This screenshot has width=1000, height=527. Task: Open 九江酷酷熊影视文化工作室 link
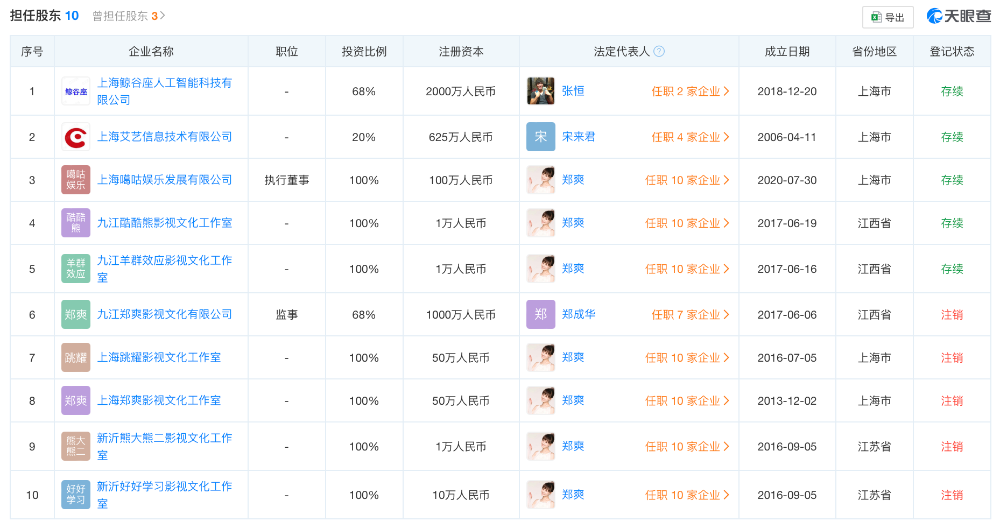165,223
